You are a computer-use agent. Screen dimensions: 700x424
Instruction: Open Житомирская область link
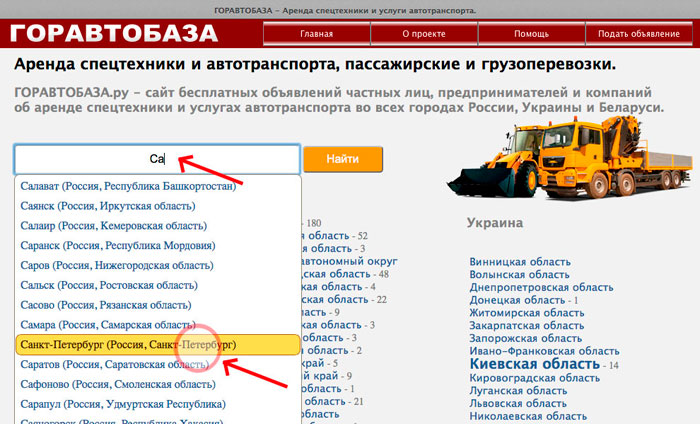click(527, 313)
